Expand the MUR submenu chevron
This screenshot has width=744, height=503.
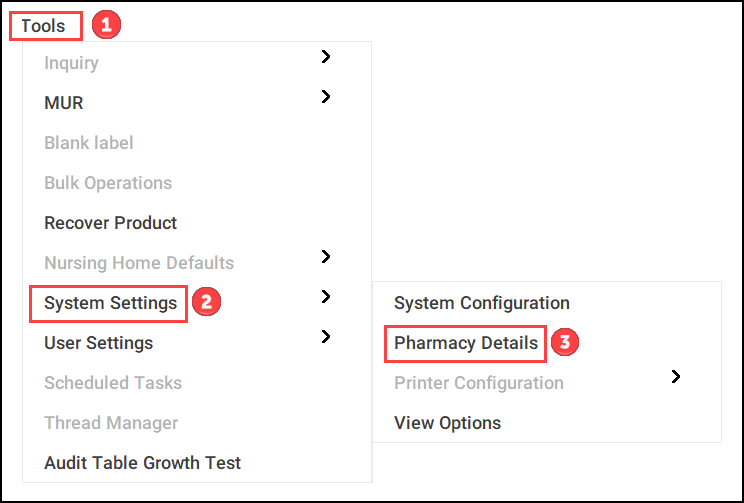[x=325, y=97]
